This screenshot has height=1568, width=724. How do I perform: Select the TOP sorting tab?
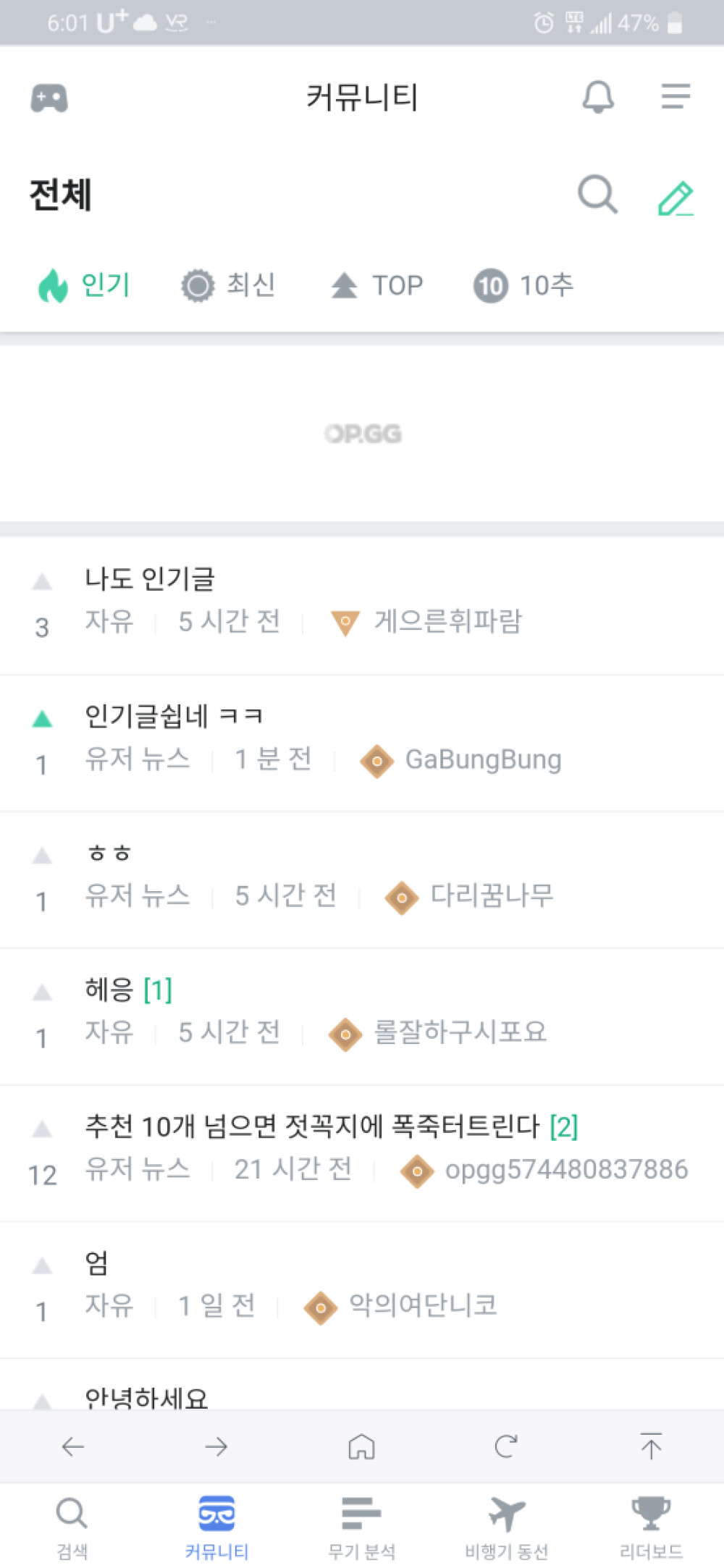[x=377, y=285]
